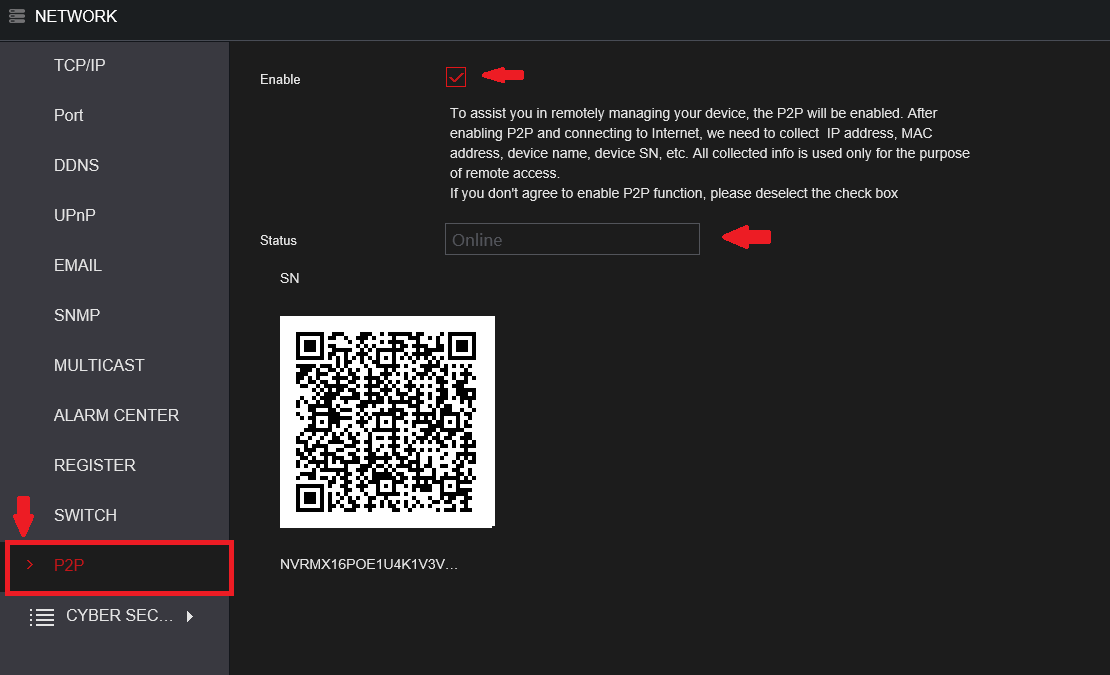Select REGISTER menu item
The width and height of the screenshot is (1110, 675).
coord(95,466)
